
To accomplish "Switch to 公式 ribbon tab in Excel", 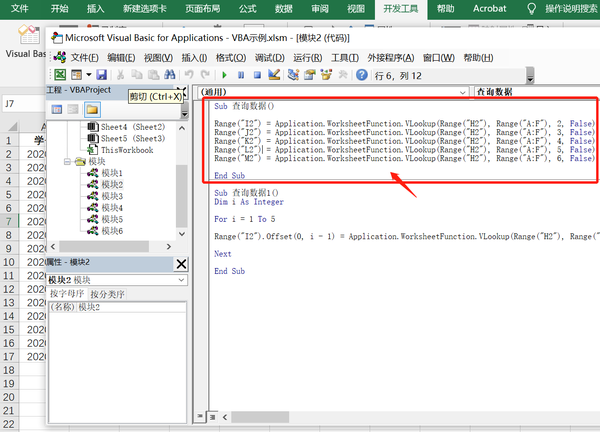I will pos(248,9).
